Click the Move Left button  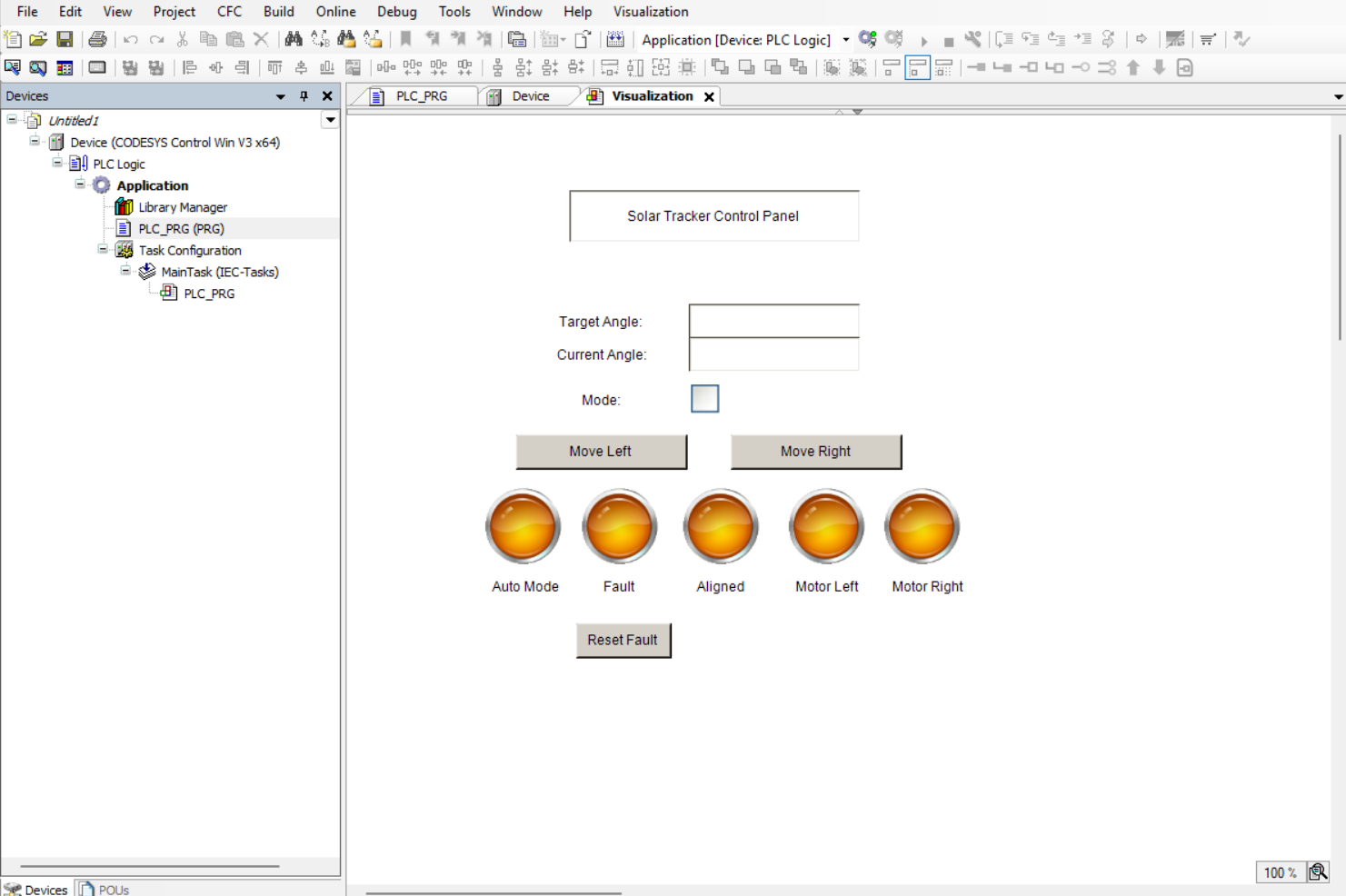601,452
